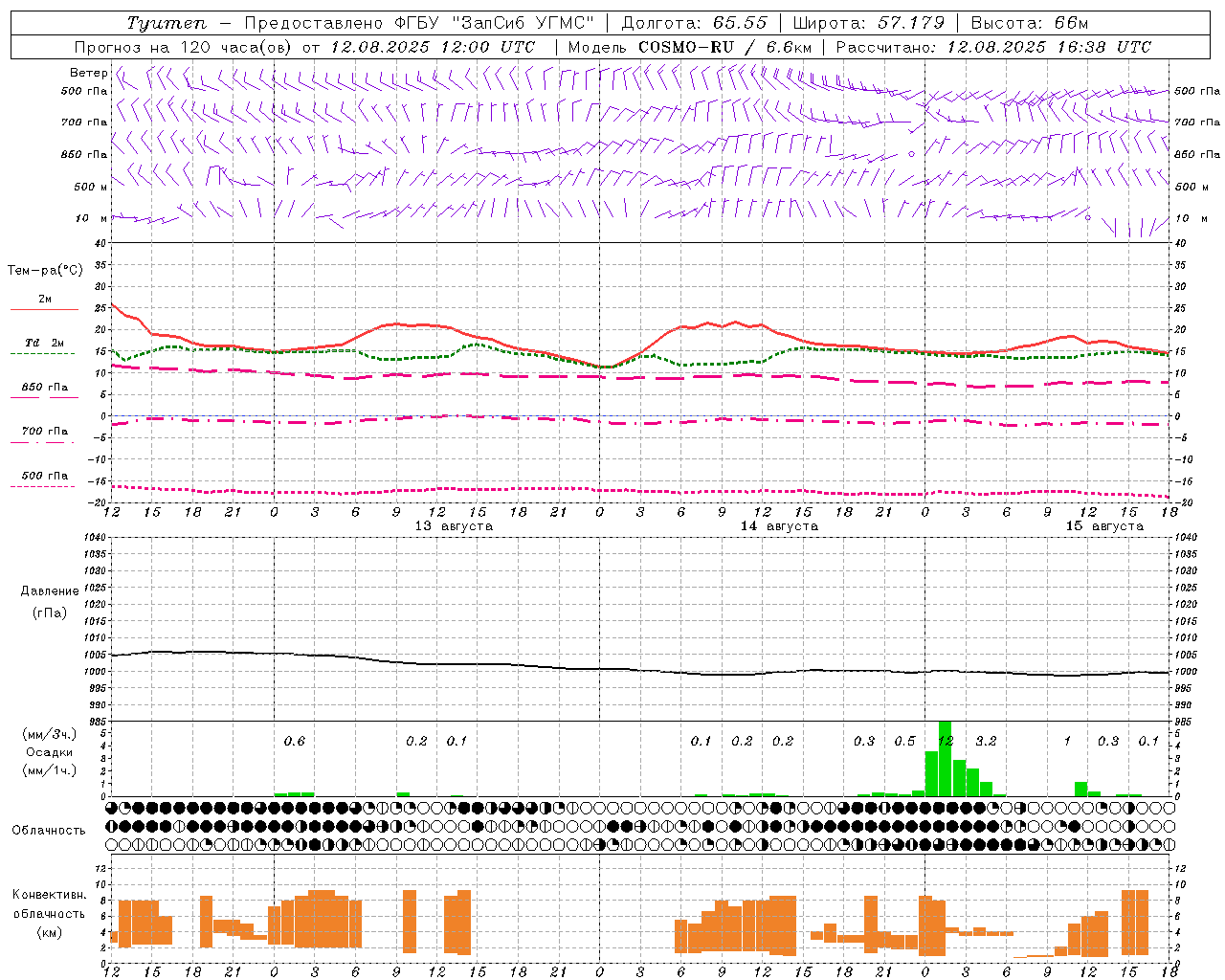The width and height of the screenshot is (1225, 980).
Task: Click the "Td 2м" dew point legend entry
Action: coord(44,343)
